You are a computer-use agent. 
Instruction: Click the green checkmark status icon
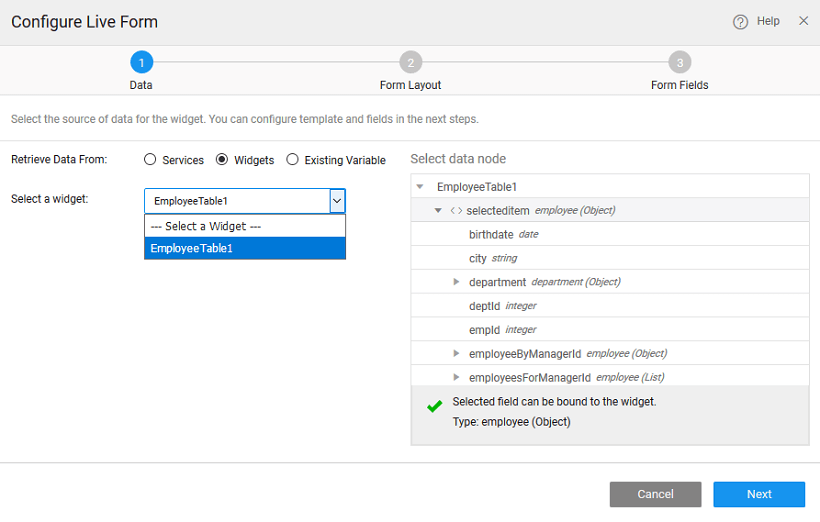point(434,407)
